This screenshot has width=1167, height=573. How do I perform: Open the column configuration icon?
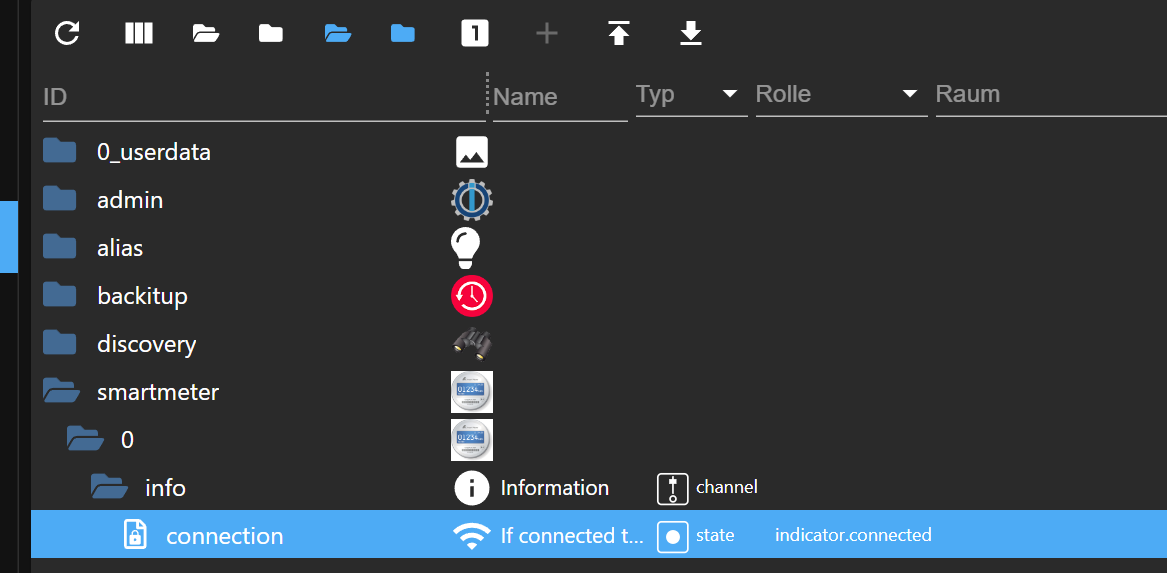click(x=138, y=33)
